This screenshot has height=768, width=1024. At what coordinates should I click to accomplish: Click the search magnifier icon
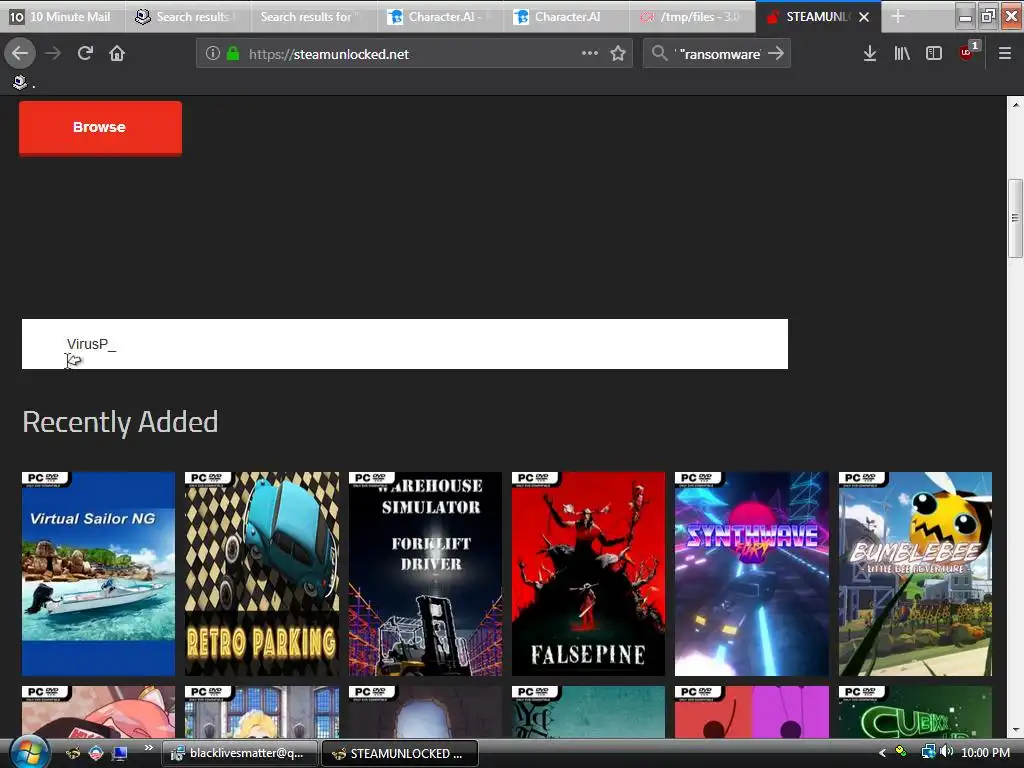coord(660,54)
